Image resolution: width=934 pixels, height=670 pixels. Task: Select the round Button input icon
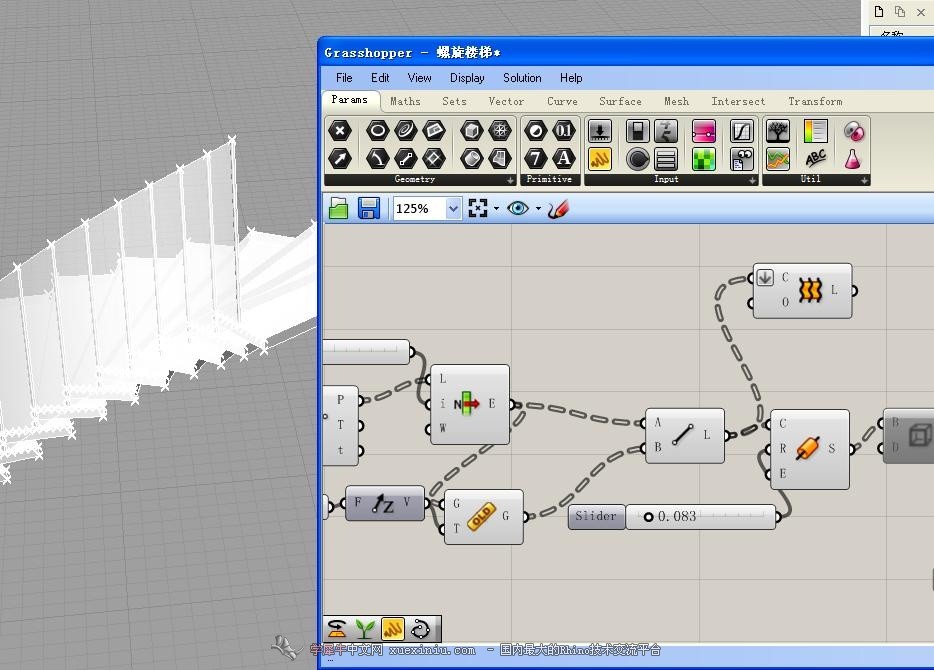click(x=637, y=159)
